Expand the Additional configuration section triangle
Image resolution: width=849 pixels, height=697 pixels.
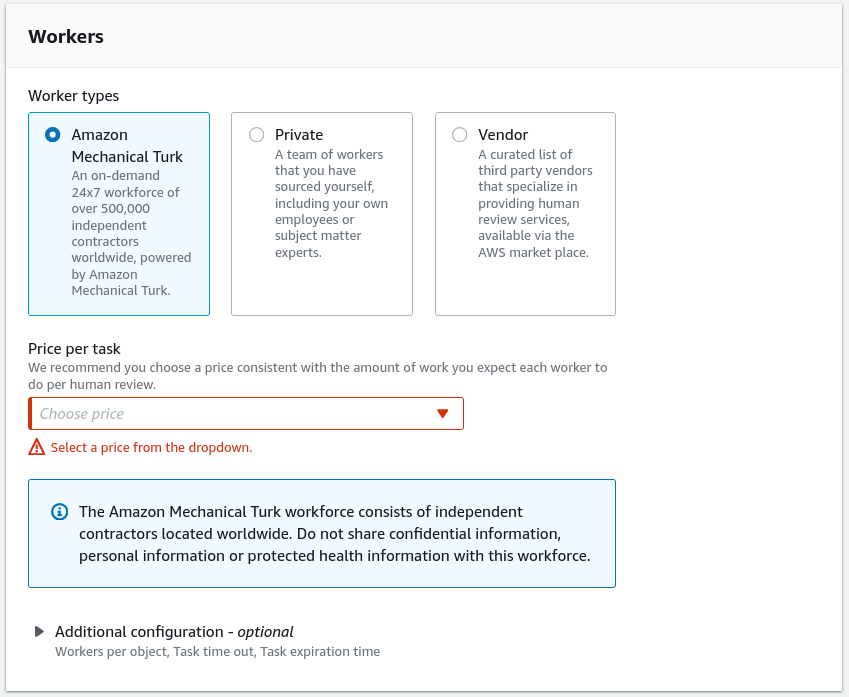39,631
